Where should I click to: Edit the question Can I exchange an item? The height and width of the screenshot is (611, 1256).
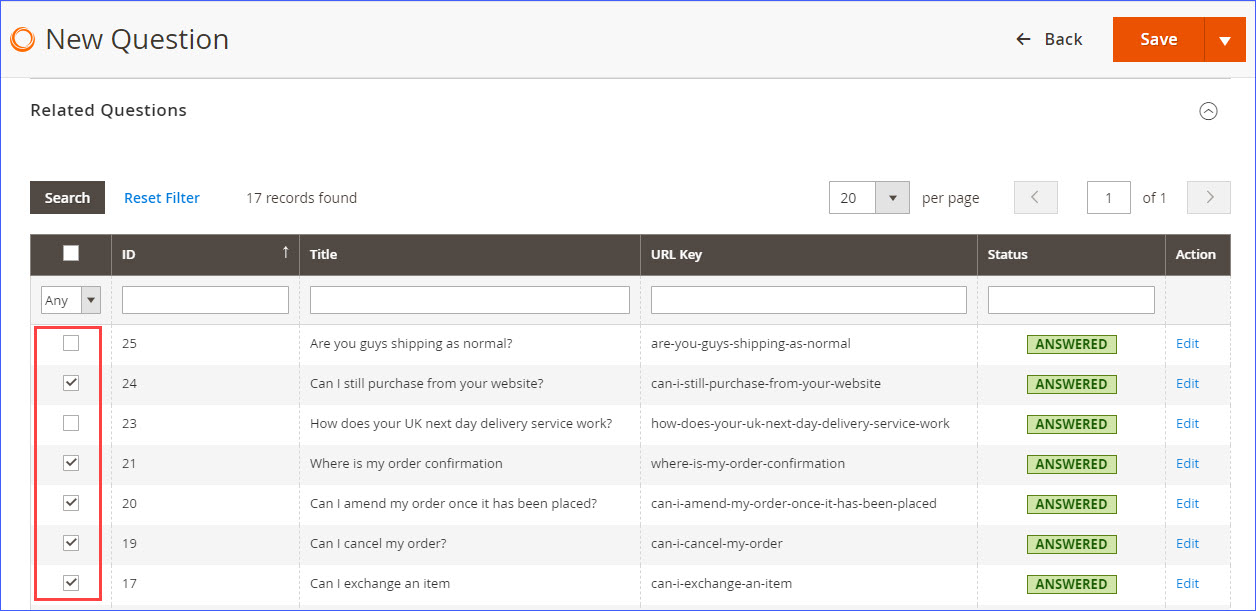[1187, 583]
